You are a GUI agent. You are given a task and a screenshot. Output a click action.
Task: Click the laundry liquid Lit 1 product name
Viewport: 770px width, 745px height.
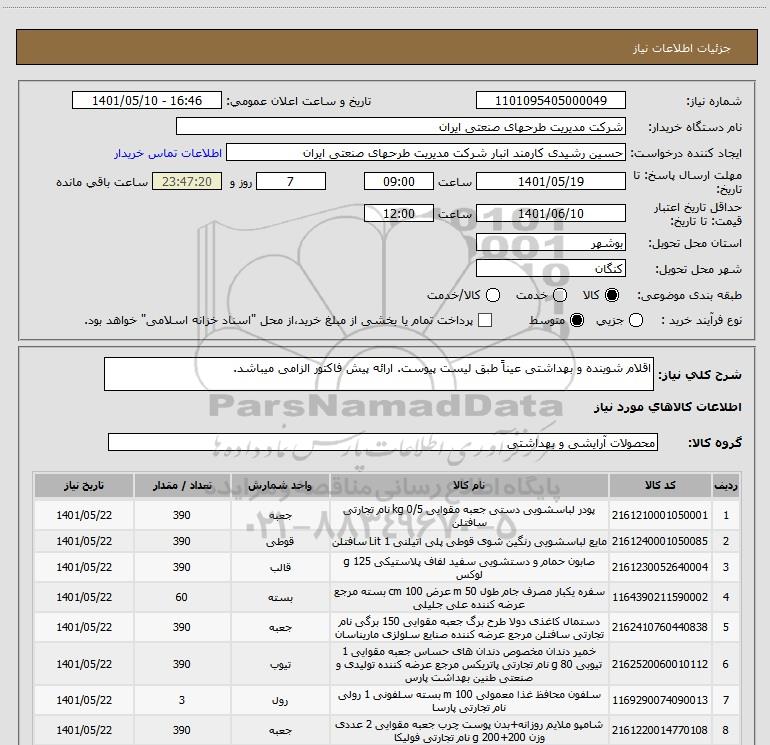click(x=469, y=542)
